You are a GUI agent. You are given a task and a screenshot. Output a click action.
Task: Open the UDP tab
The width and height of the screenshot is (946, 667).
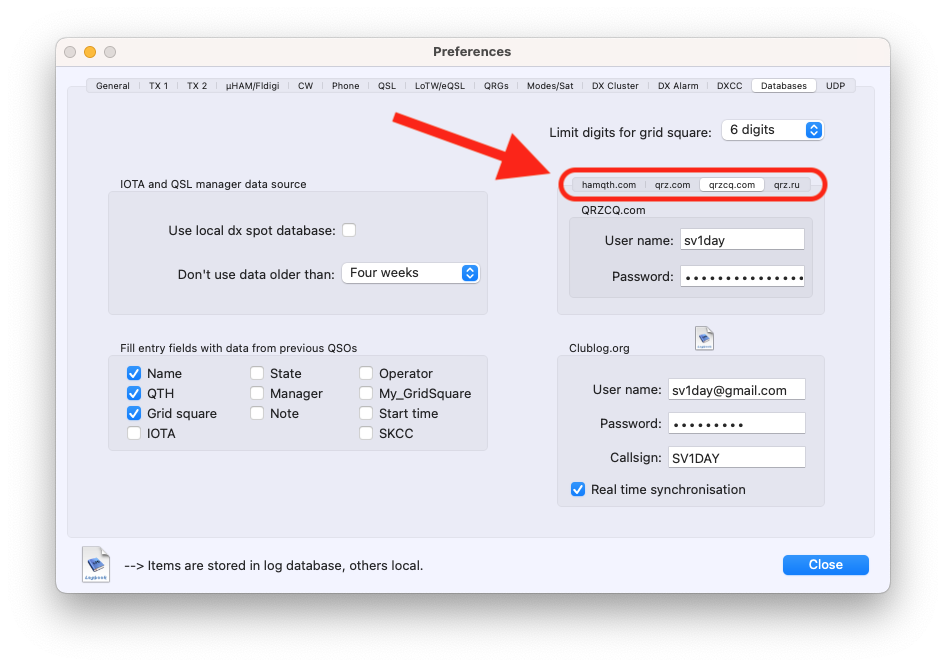click(835, 86)
